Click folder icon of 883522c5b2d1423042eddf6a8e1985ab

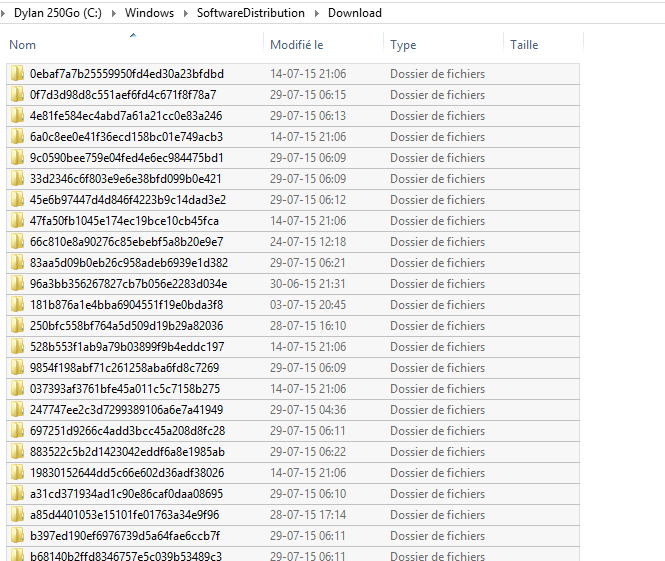click(x=17, y=452)
